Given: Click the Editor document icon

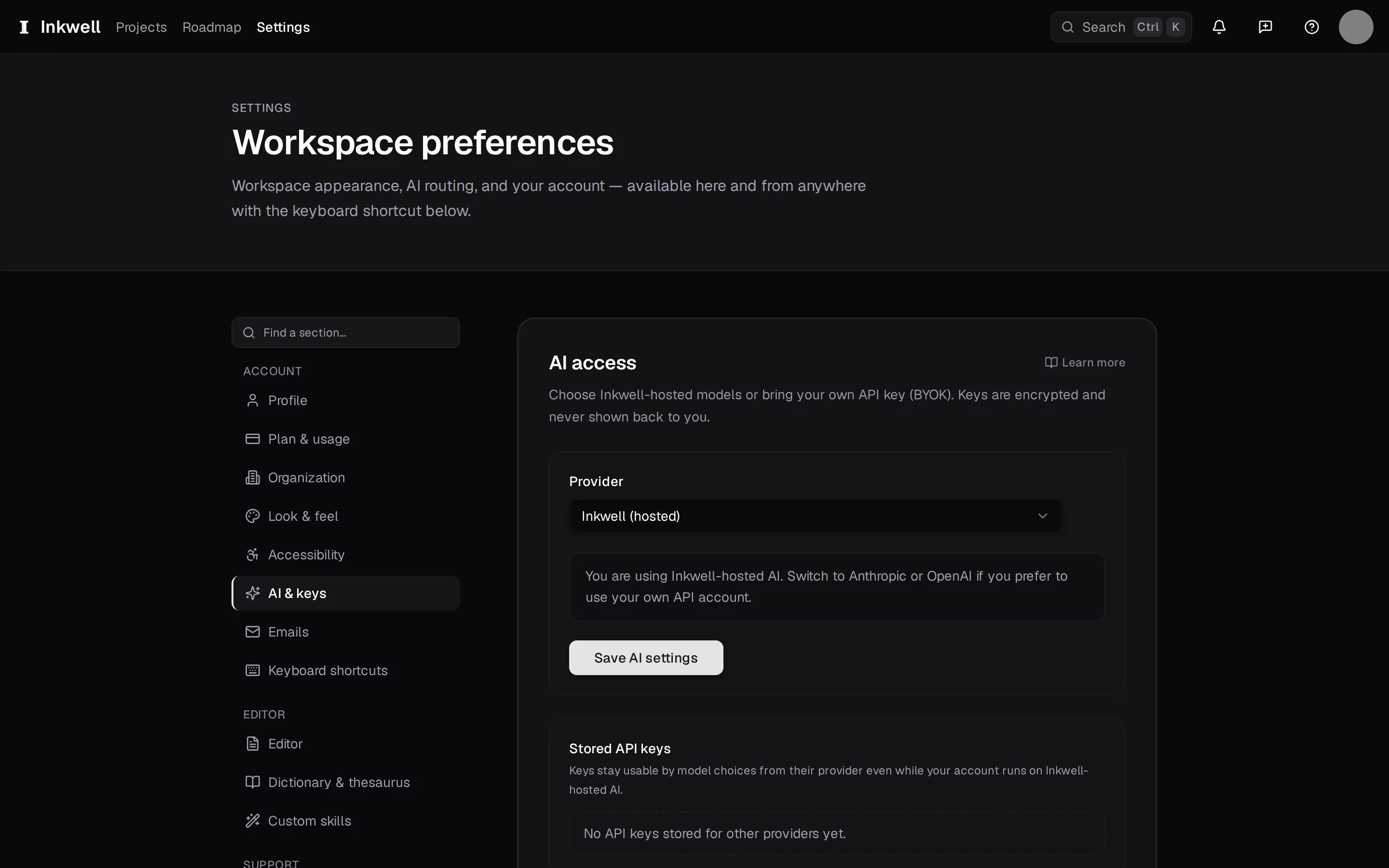Looking at the screenshot, I should (253, 744).
